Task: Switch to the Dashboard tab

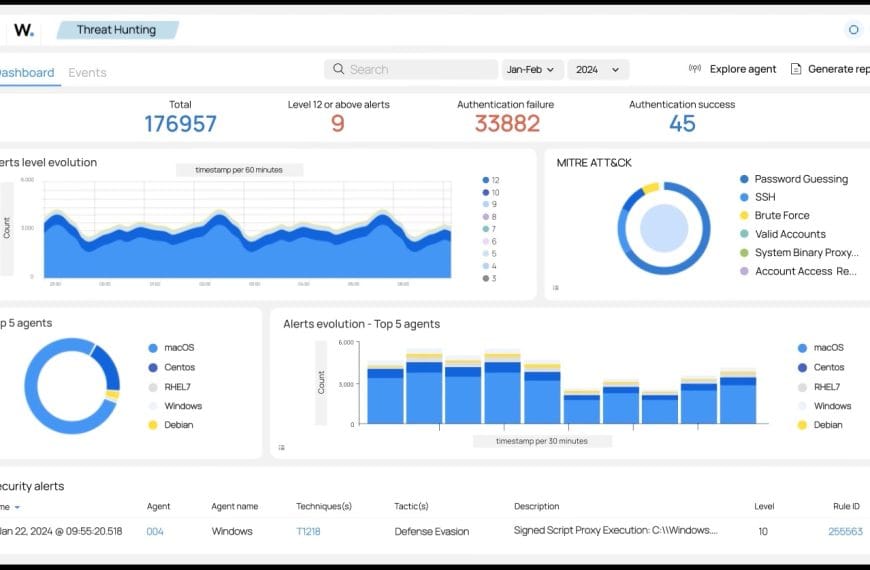Action: pos(27,73)
